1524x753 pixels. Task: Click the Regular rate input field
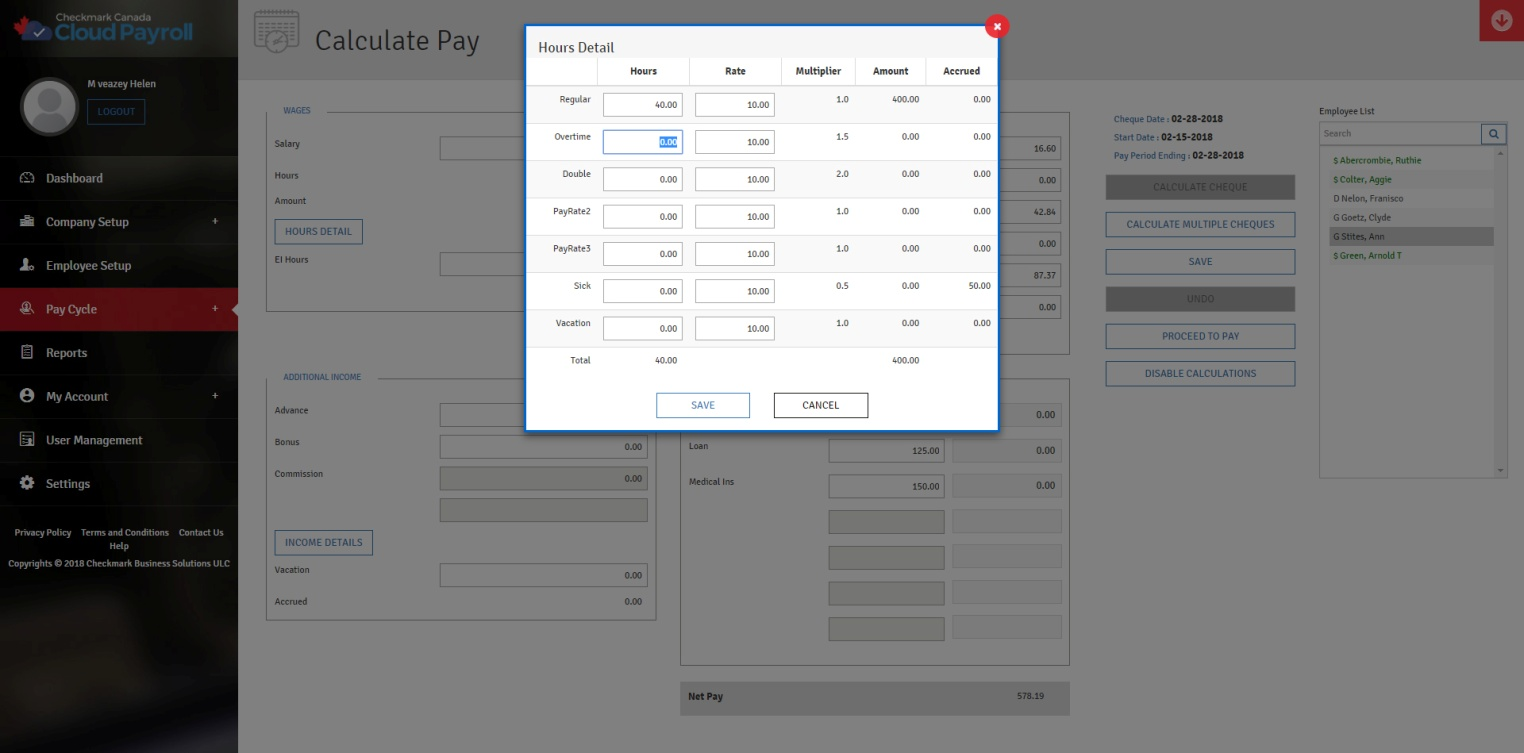pyautogui.click(x=734, y=105)
